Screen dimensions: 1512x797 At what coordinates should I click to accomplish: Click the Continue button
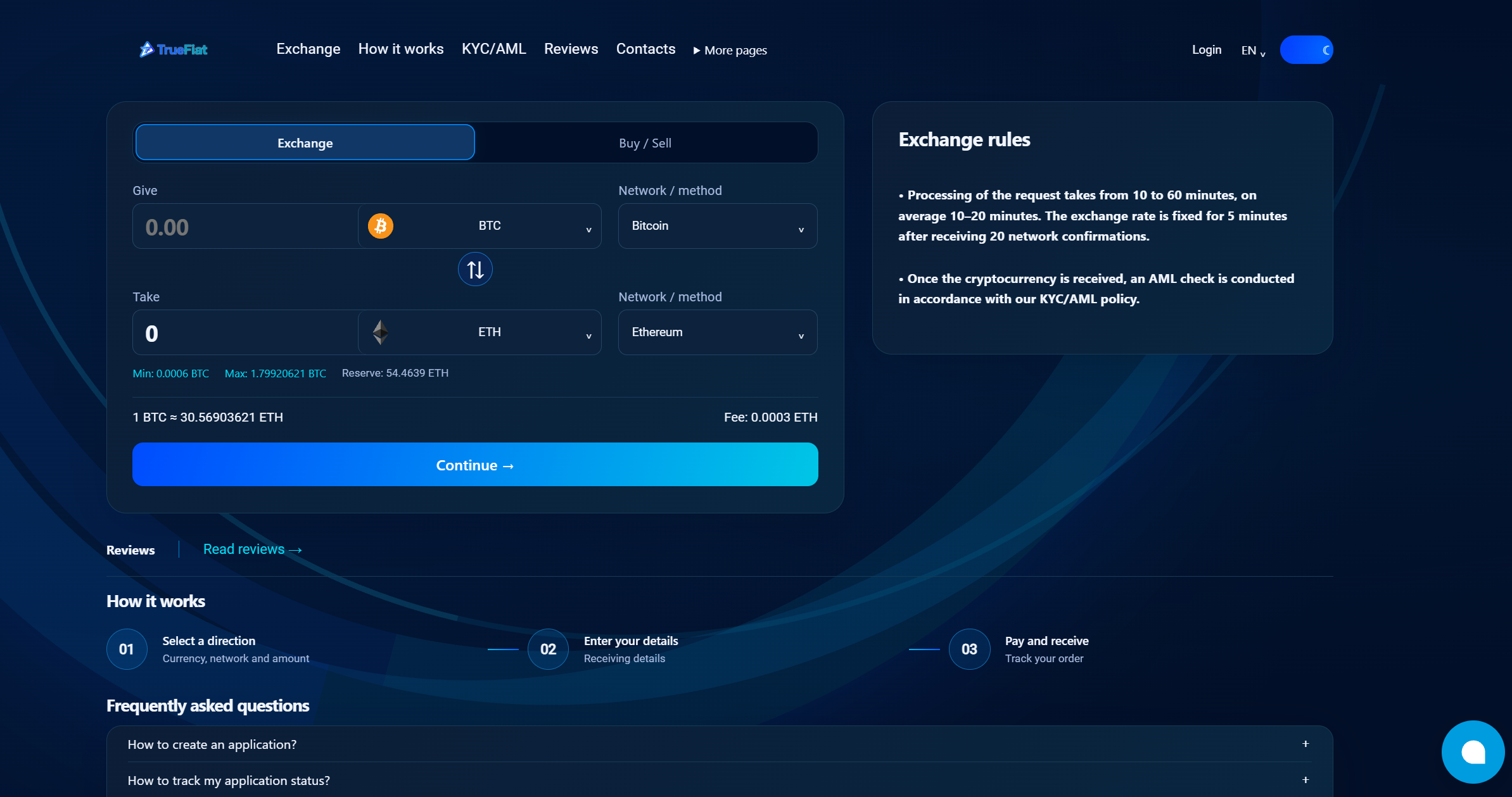475,465
